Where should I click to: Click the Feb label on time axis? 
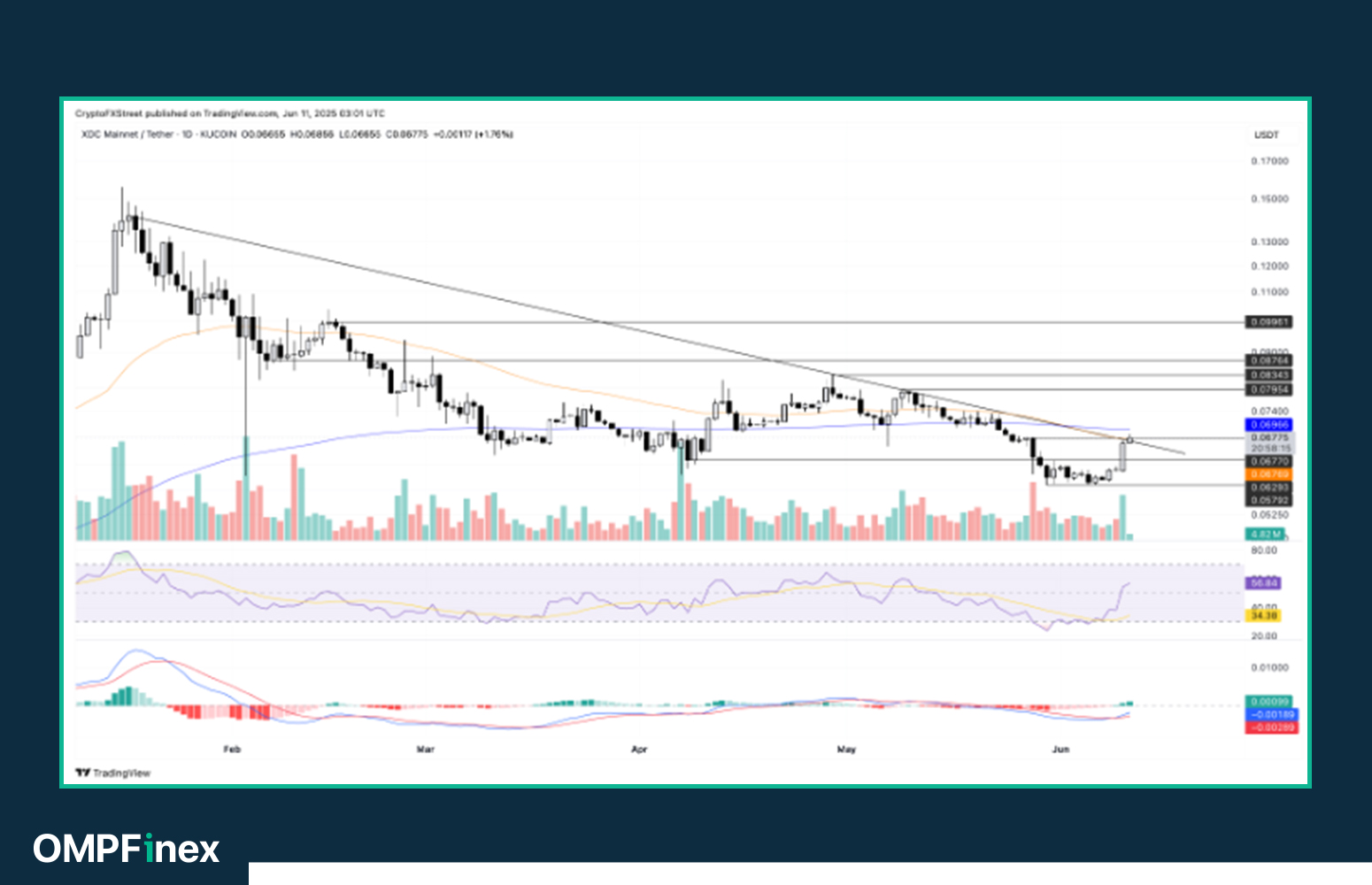[x=232, y=750]
